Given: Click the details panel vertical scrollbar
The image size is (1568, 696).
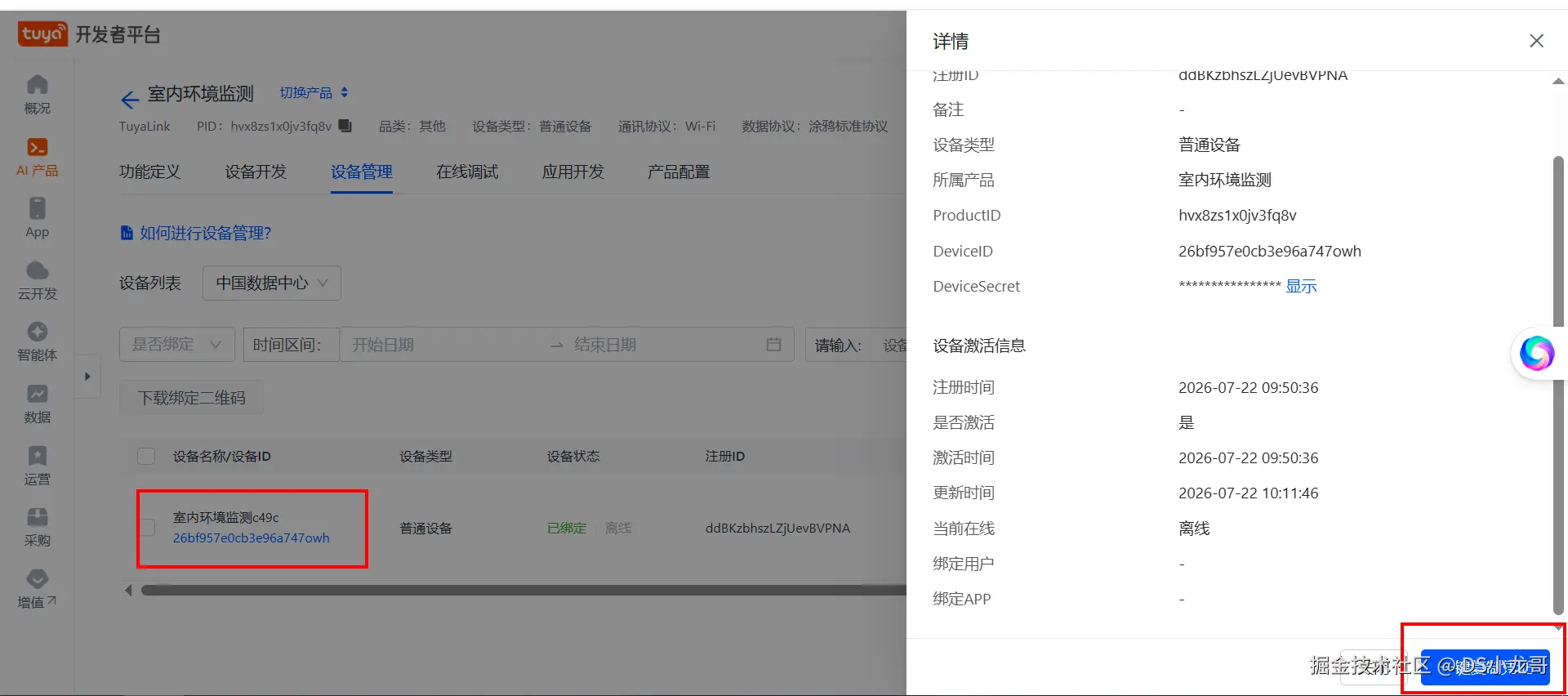Looking at the screenshot, I should (x=1558, y=384).
